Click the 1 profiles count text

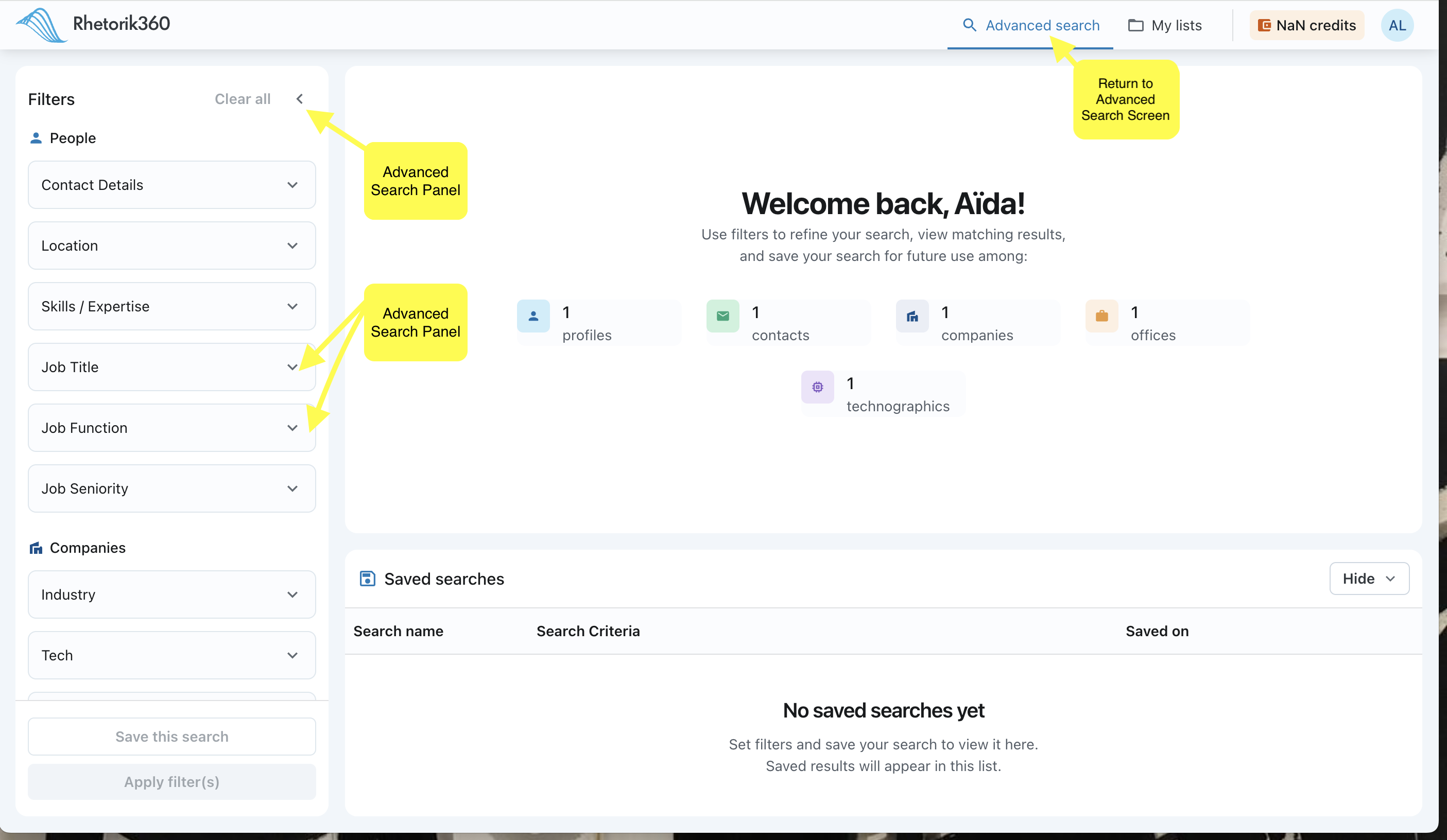coord(586,324)
